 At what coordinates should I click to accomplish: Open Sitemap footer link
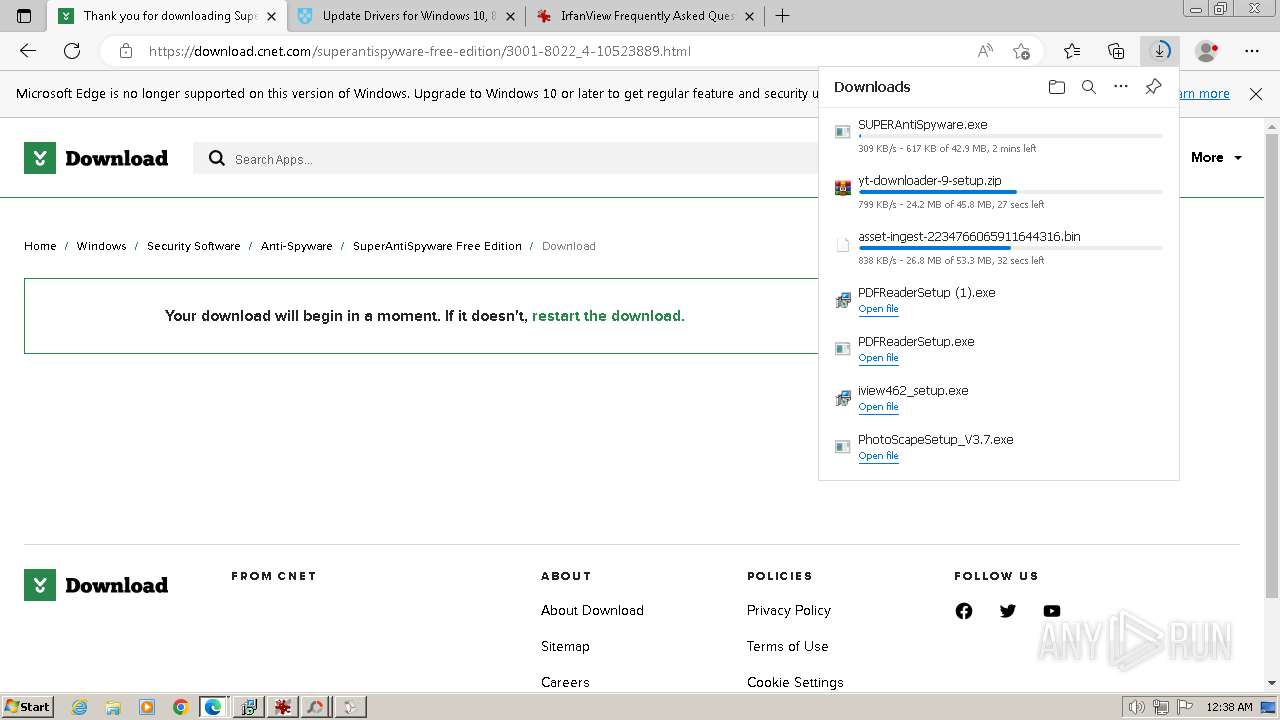tap(565, 647)
